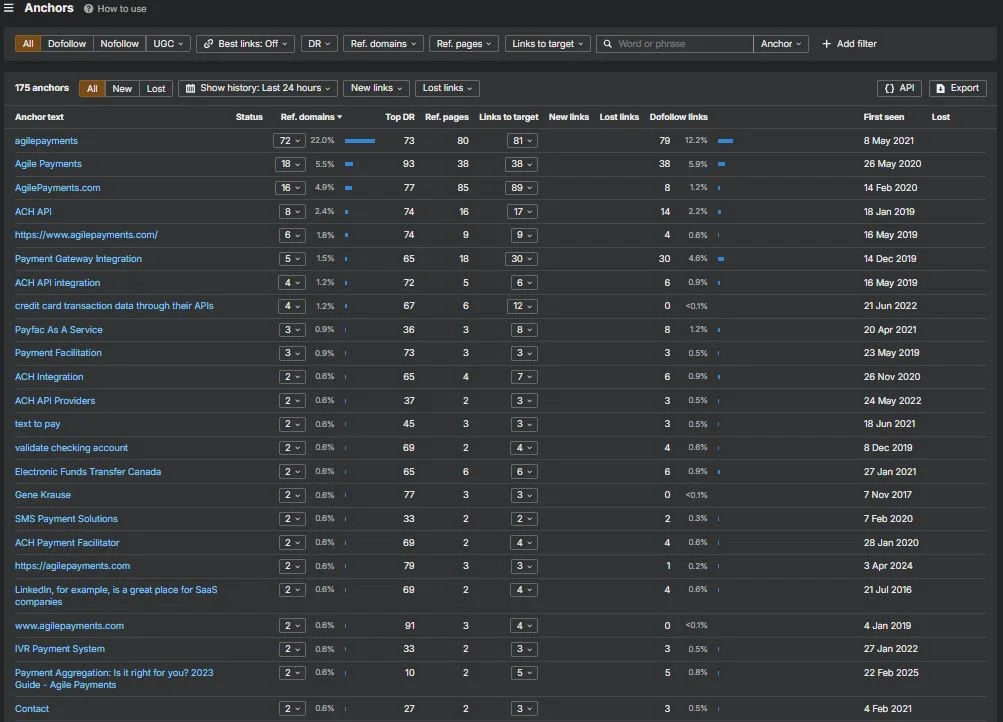Select the Dofollow filter

[67, 43]
